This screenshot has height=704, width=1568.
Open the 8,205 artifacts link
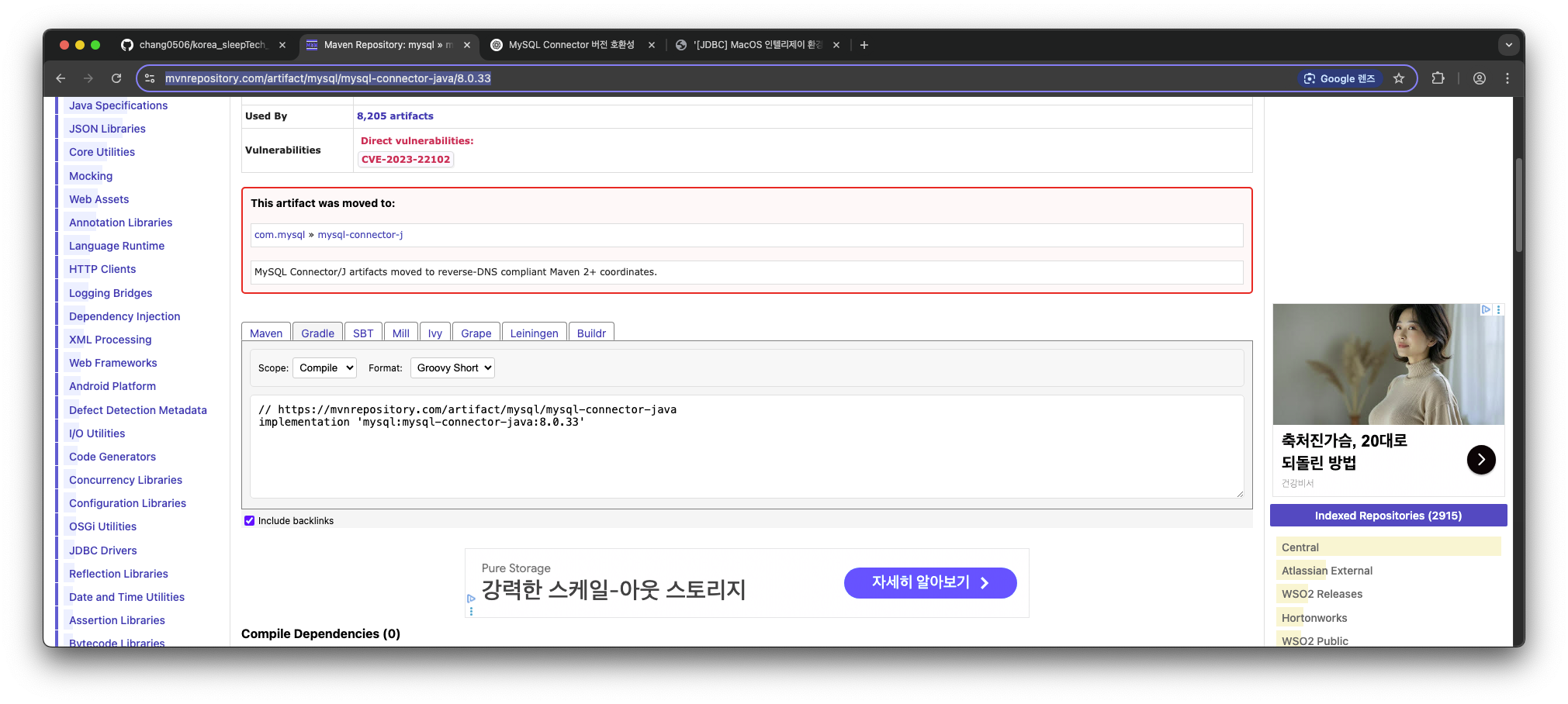pyautogui.click(x=395, y=116)
